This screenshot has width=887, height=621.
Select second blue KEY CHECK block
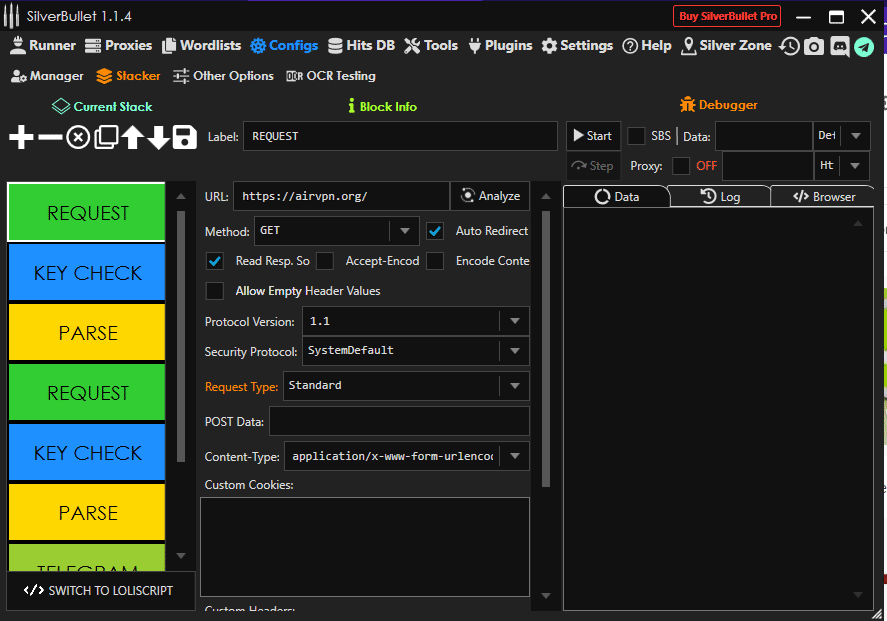pos(87,452)
